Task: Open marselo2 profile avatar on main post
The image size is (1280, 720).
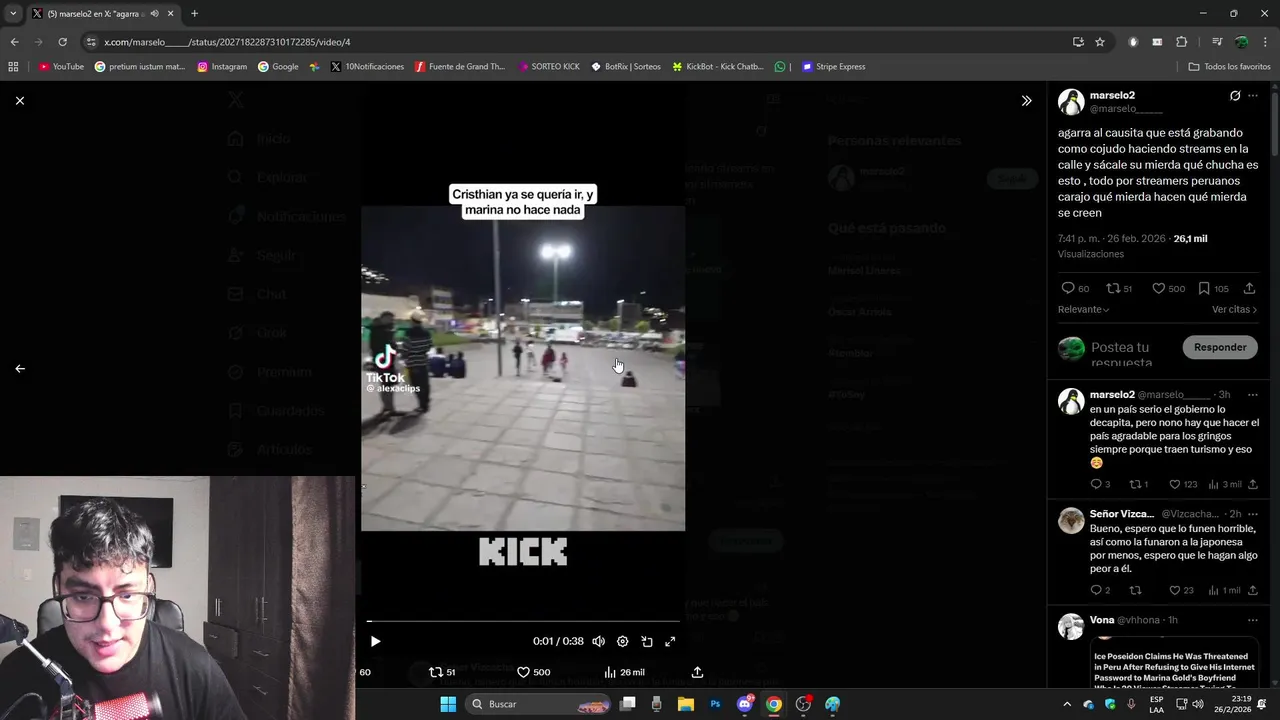Action: 1071,102
